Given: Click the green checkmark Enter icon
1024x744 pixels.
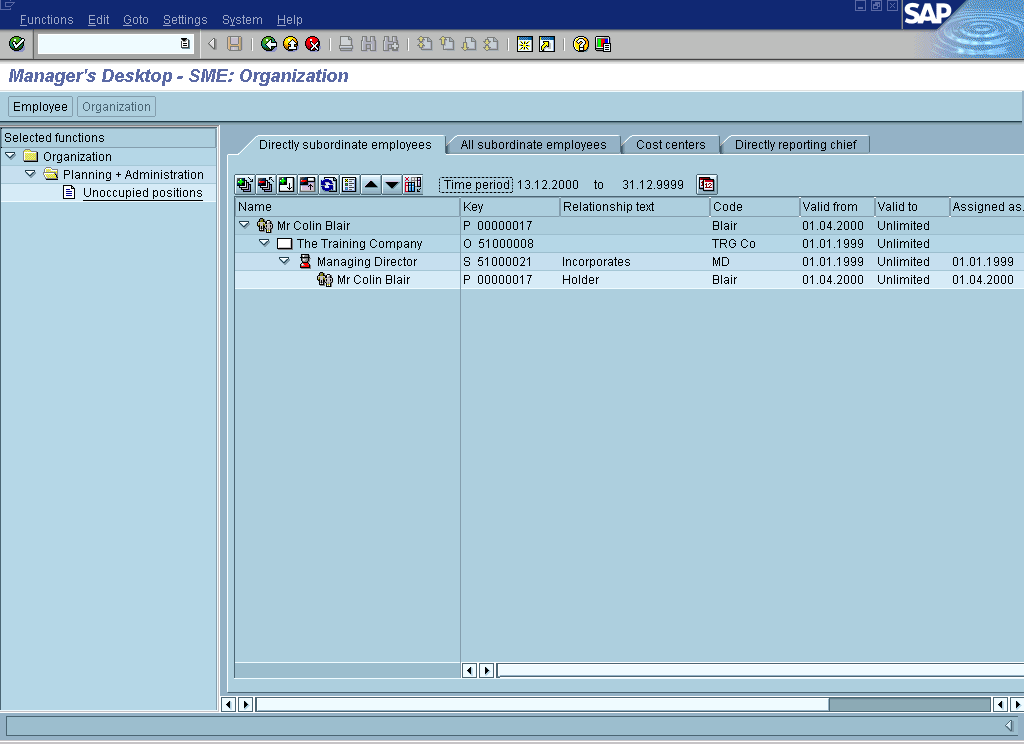Looking at the screenshot, I should [17, 44].
